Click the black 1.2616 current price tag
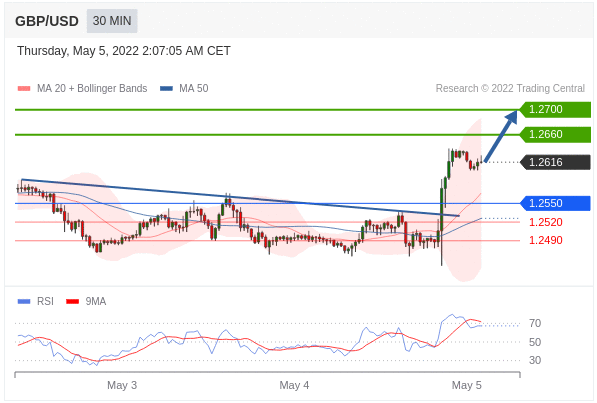597x403 pixels. pyautogui.click(x=555, y=162)
